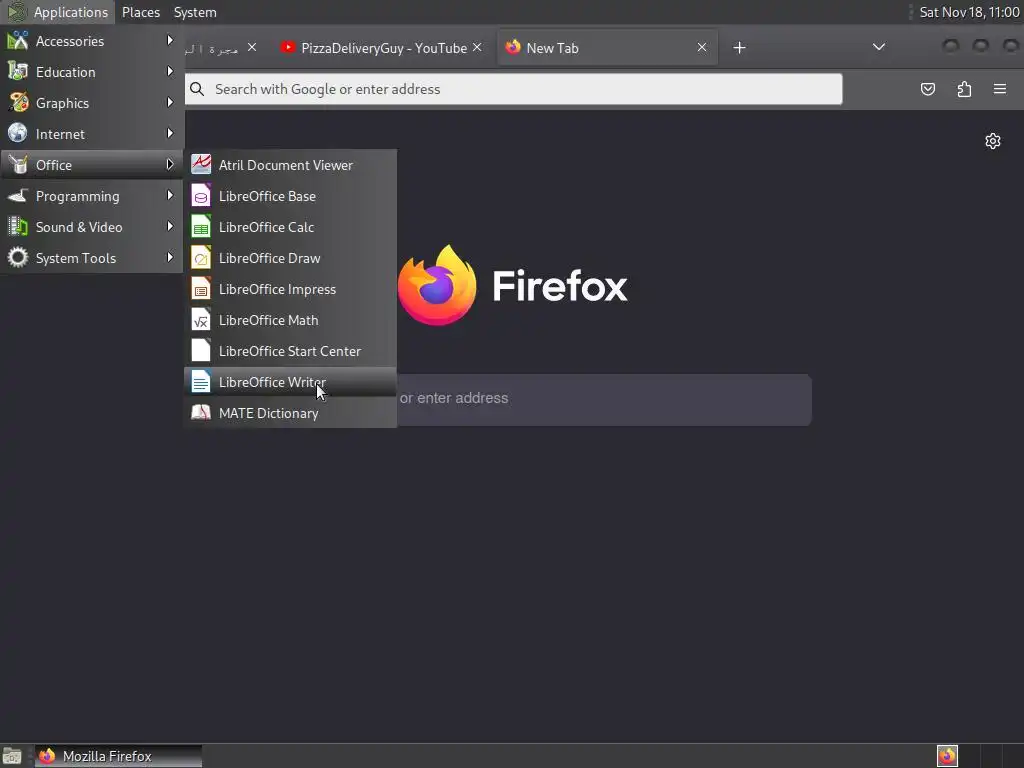Click the Sound & Video icon
Viewport: 1024px width, 768px height.
18,227
